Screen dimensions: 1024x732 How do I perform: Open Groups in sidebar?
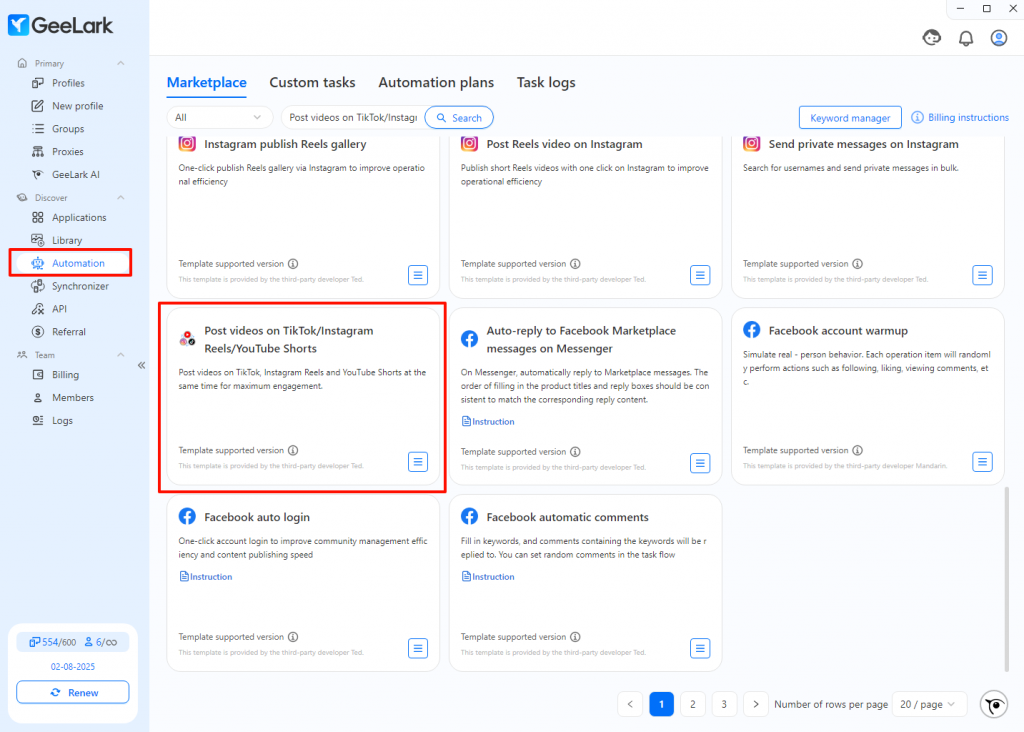[x=68, y=129]
